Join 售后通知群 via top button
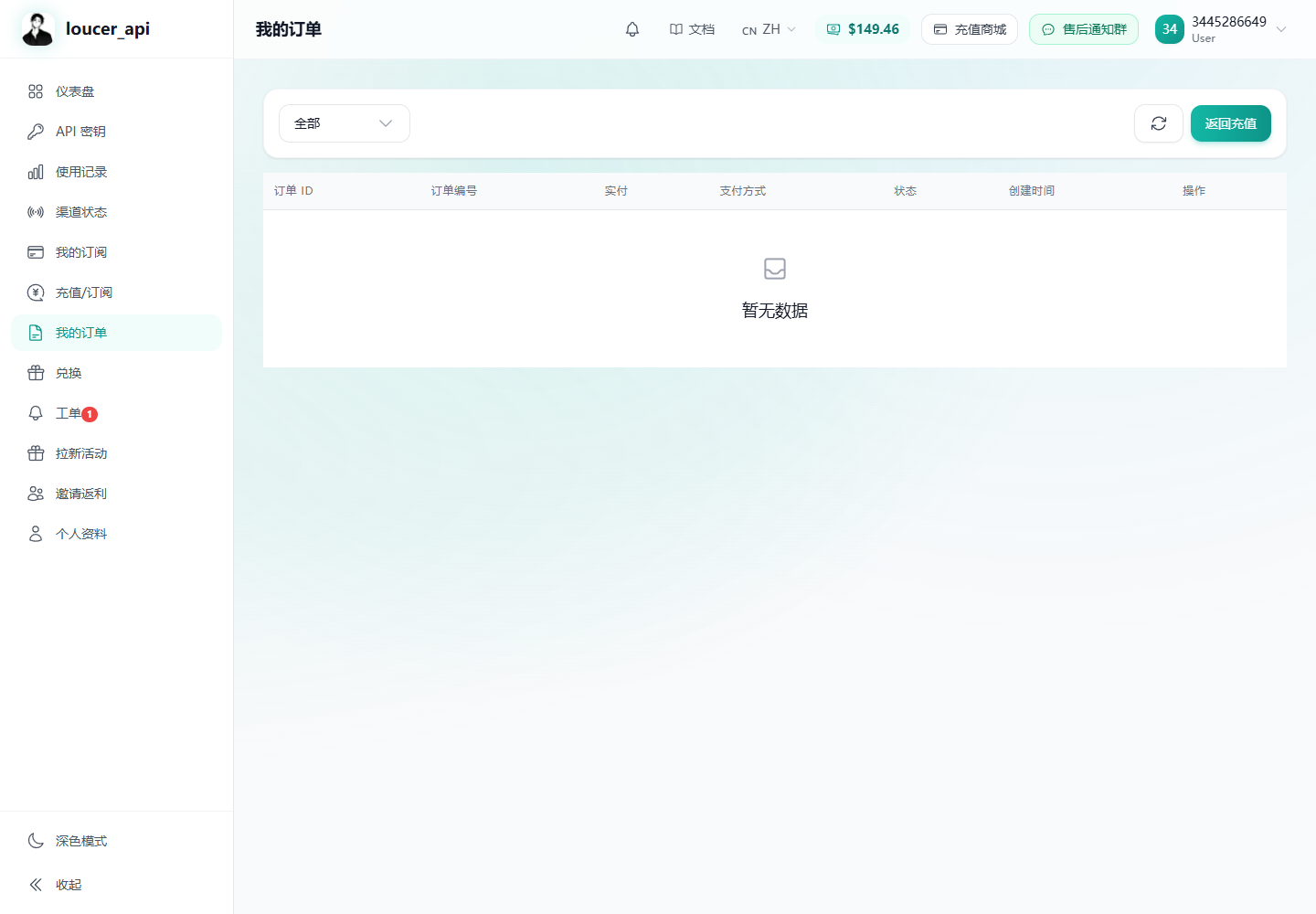 point(1084,29)
